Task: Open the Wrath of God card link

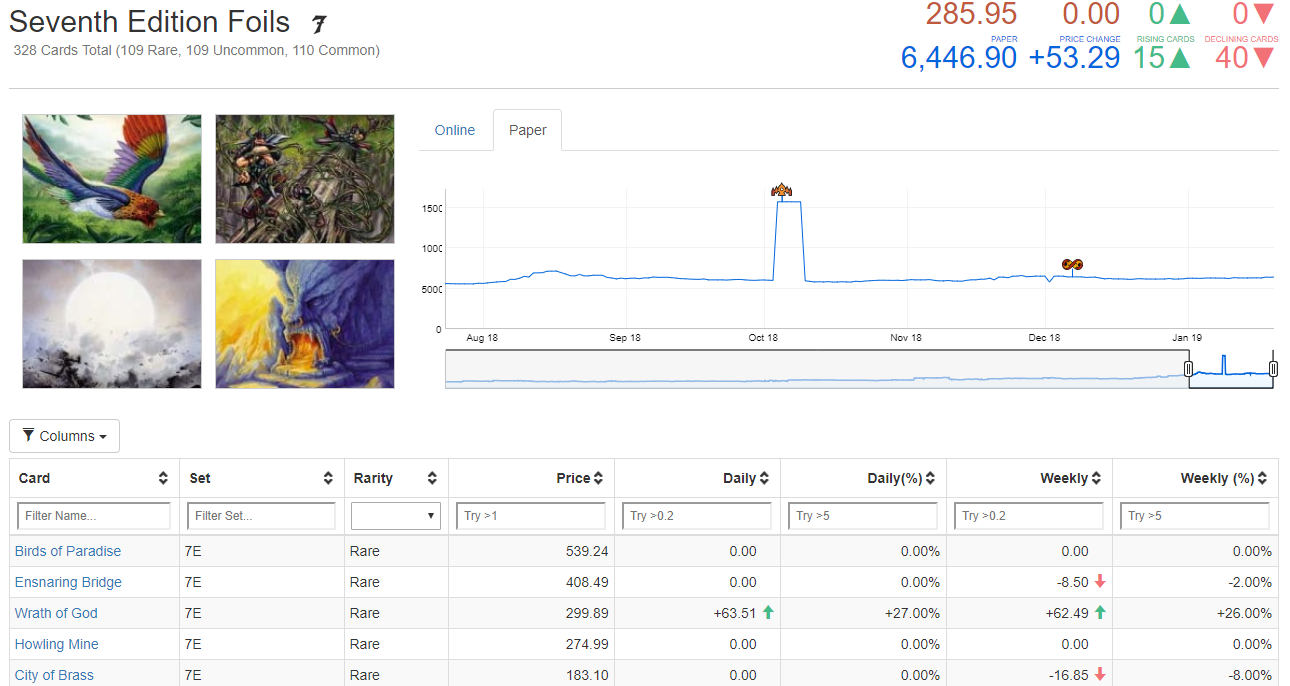Action: tap(56, 613)
